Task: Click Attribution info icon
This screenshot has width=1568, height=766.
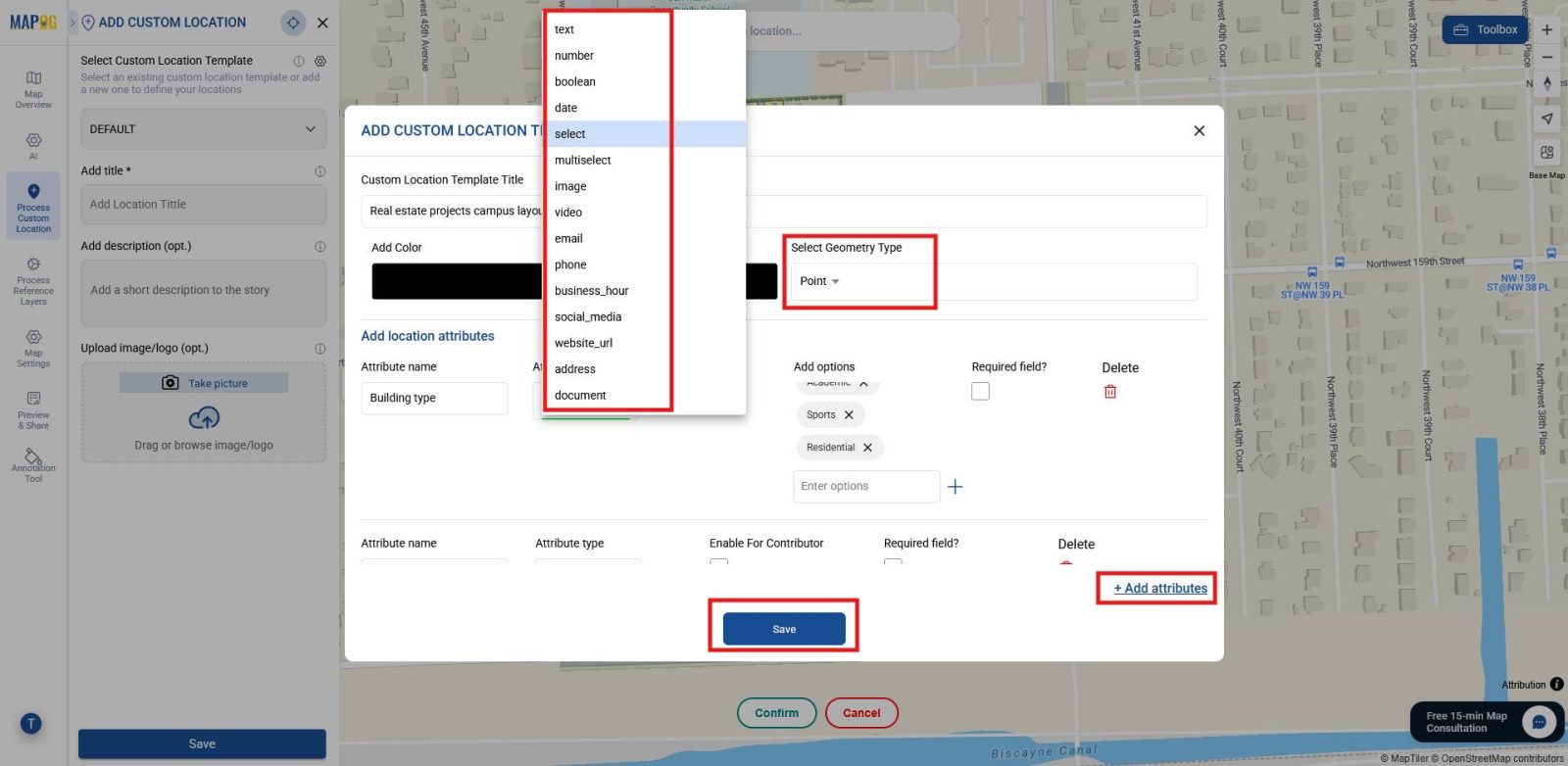Action: 1557,685
